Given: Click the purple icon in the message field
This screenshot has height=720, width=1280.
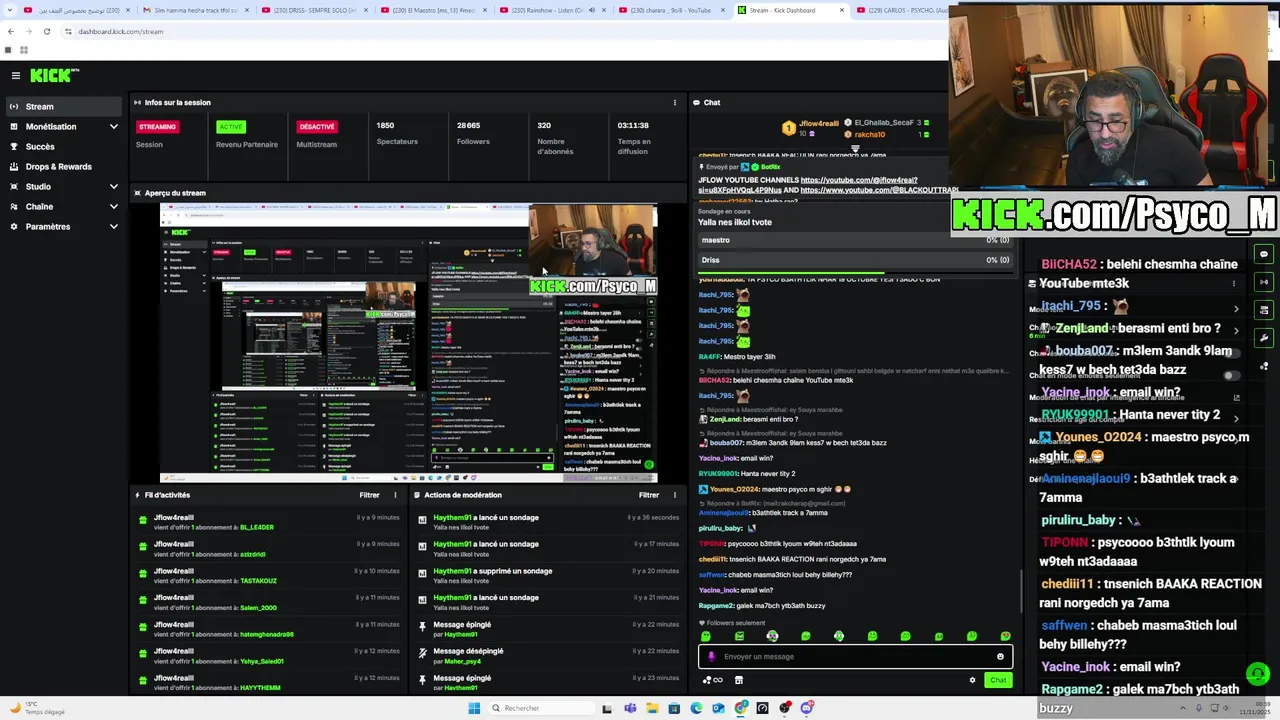Looking at the screenshot, I should [712, 656].
